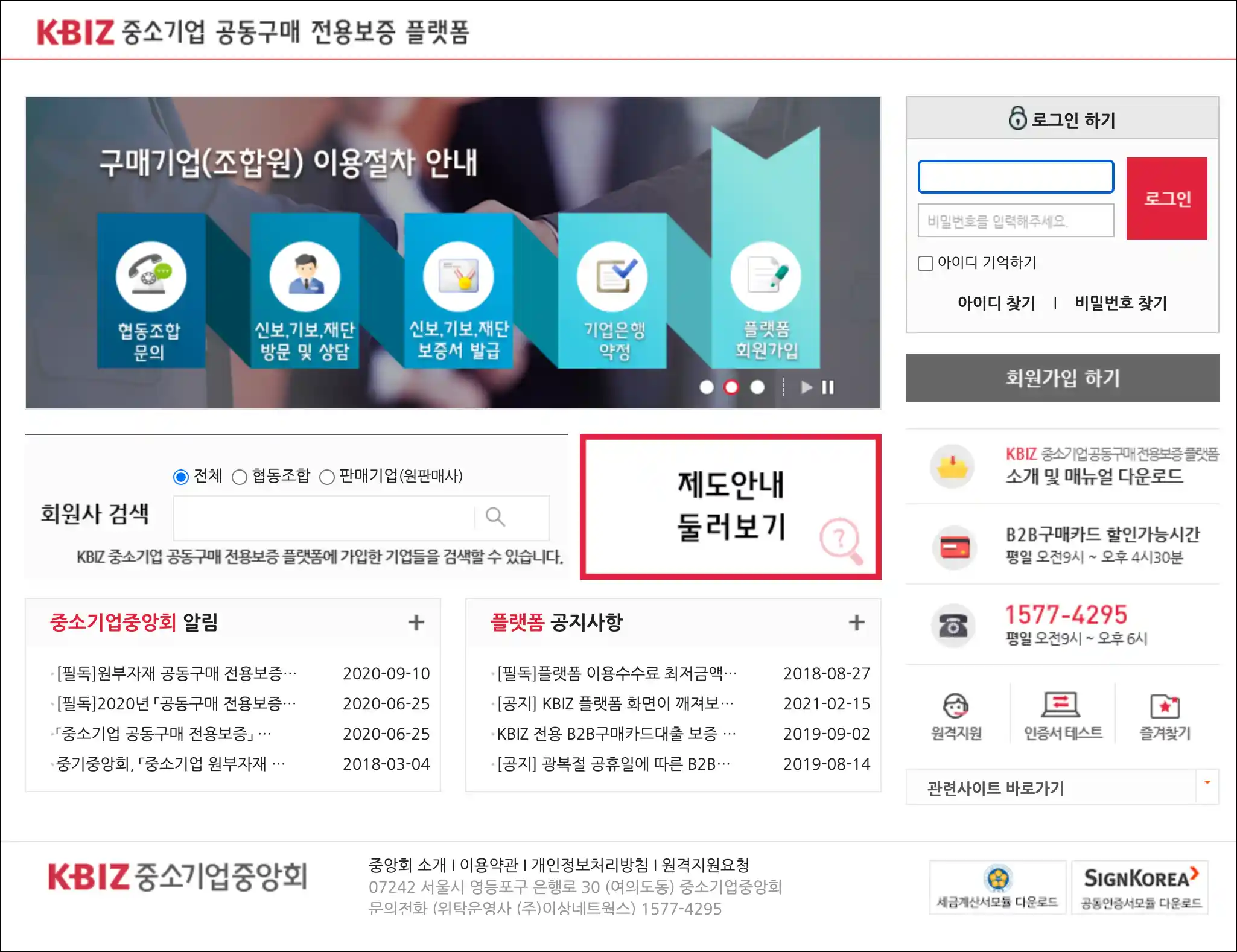1237x952 pixels.
Task: Open notice [공지] KBIZ 플랫폼 화면이 깨져보
Action: pyautogui.click(x=615, y=703)
